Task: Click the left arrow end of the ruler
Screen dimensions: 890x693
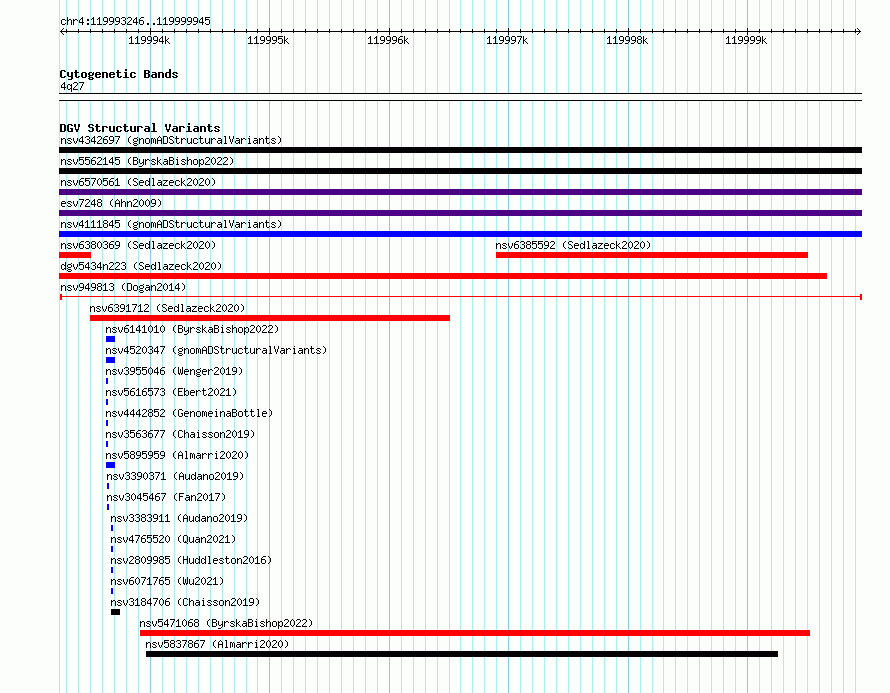Action: point(62,32)
